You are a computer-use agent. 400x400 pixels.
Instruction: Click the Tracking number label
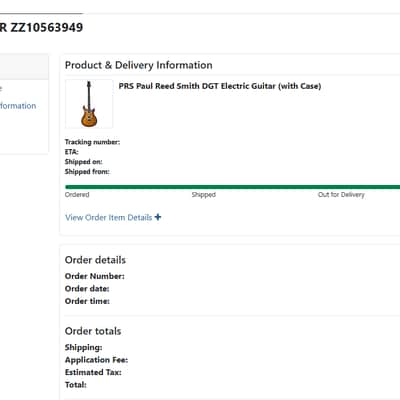92,142
